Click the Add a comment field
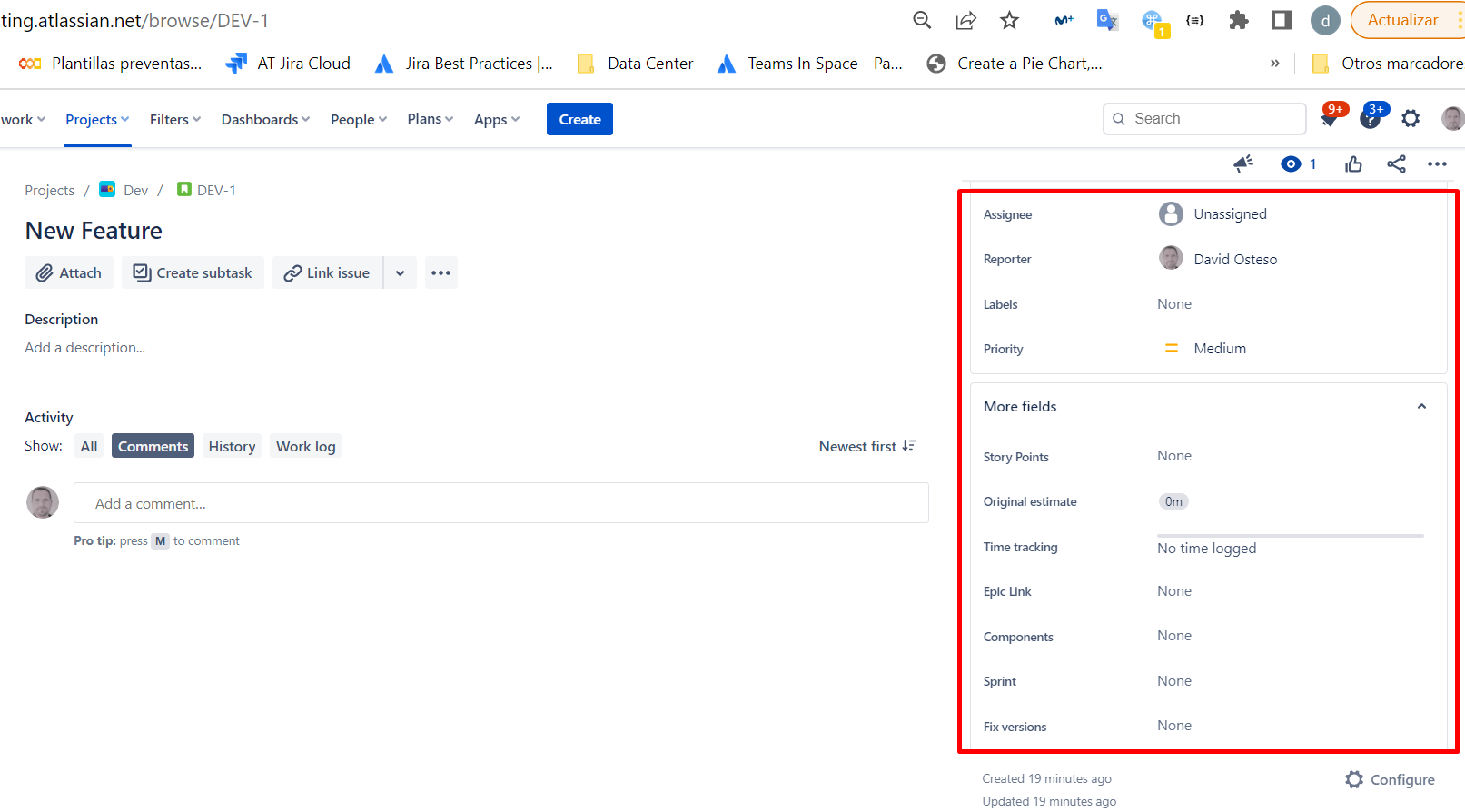 [x=501, y=503]
